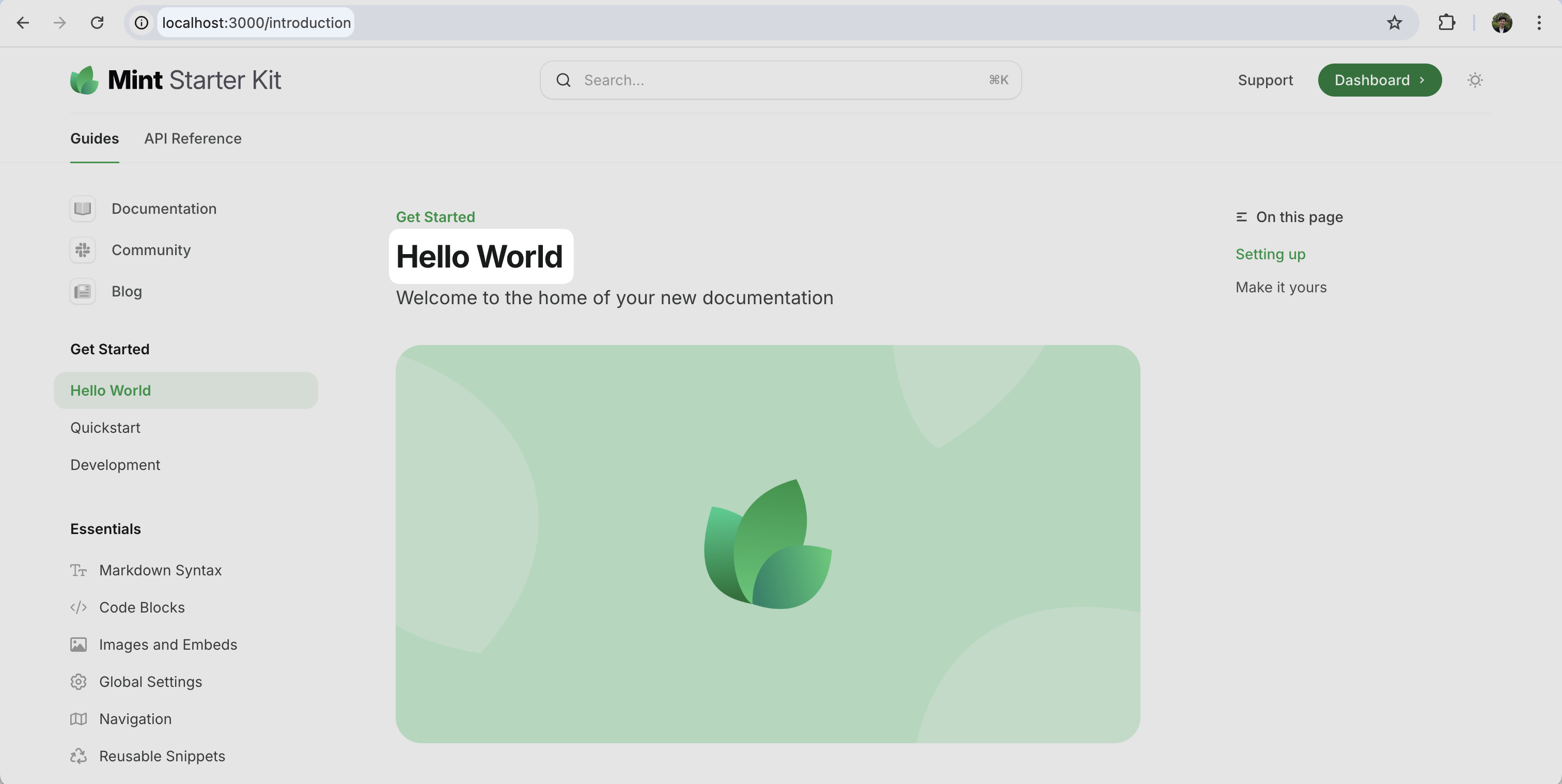Open Global Settings via its gear icon
Viewport: 1562px width, 784px height.
pyautogui.click(x=78, y=682)
